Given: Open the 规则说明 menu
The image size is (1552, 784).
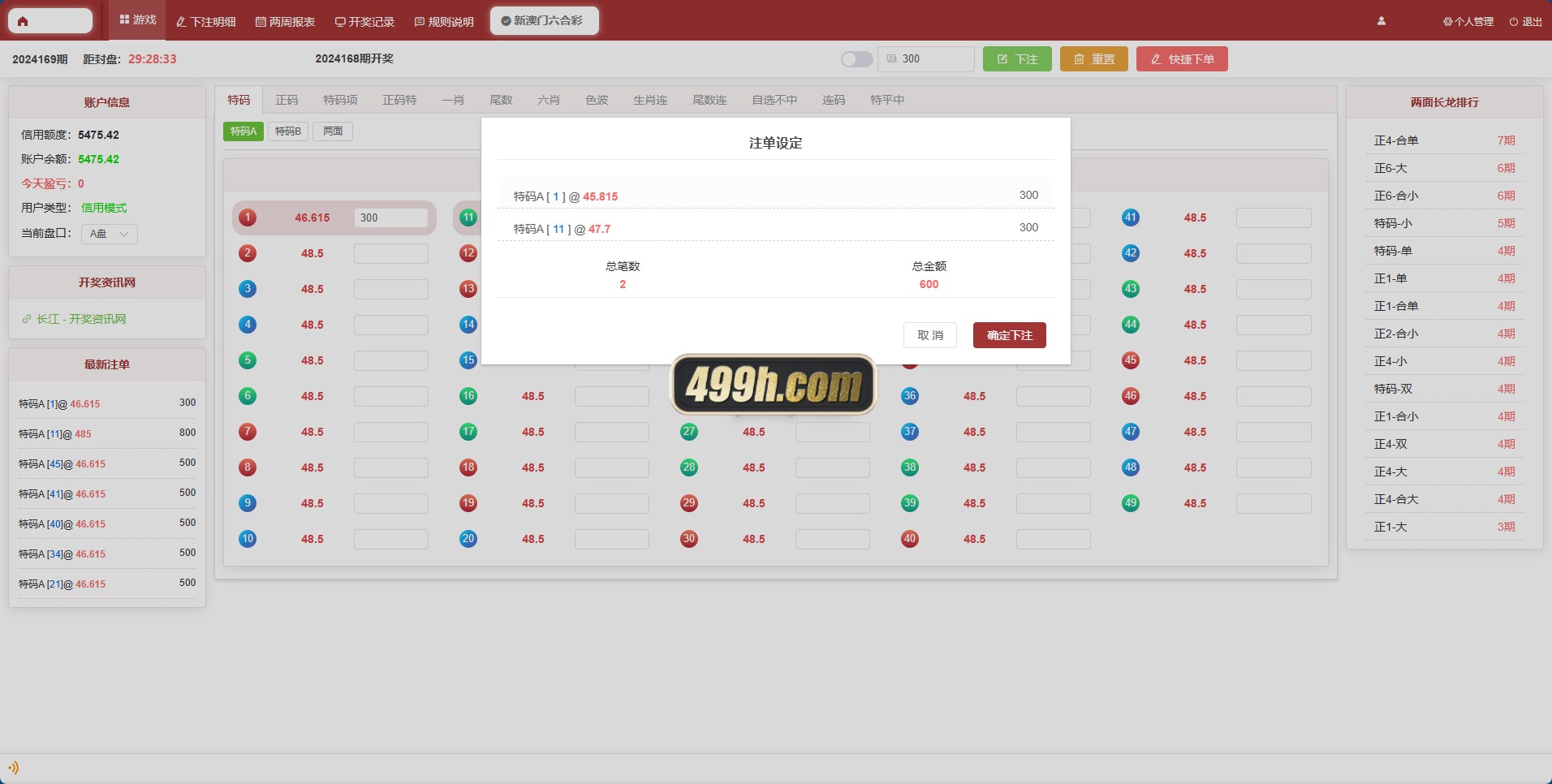Looking at the screenshot, I should coord(444,21).
